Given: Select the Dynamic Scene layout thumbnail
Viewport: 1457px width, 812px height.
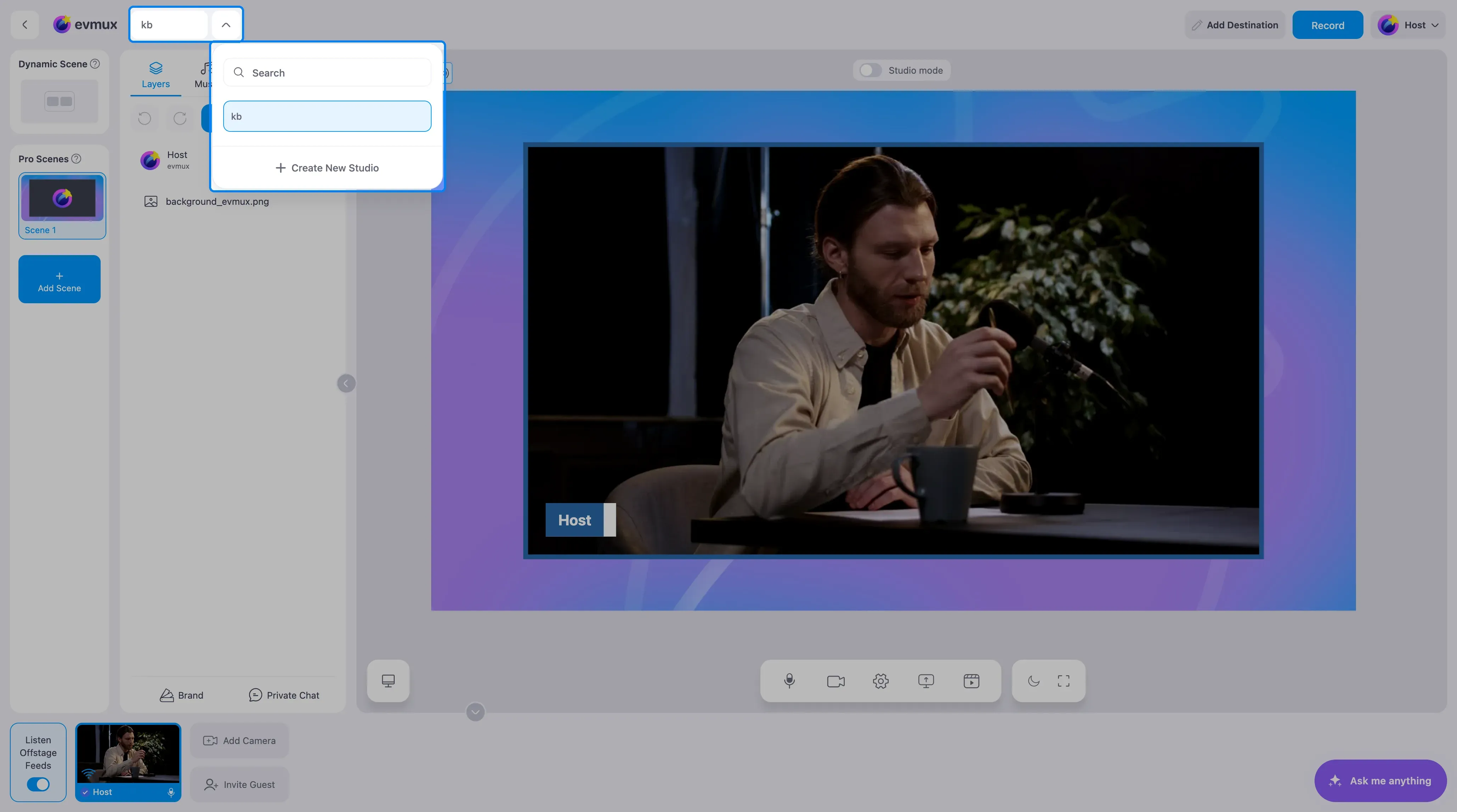Looking at the screenshot, I should coord(60,101).
